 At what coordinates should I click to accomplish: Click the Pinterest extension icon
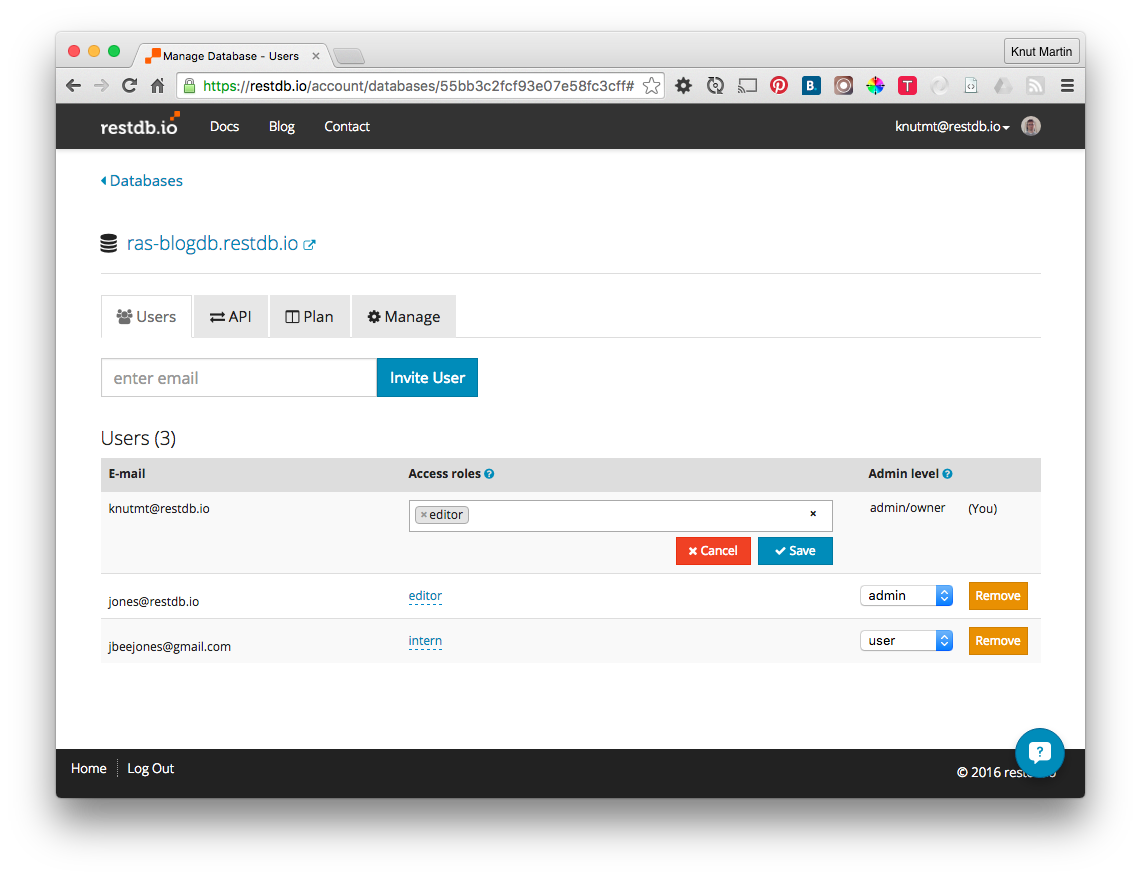pos(779,86)
